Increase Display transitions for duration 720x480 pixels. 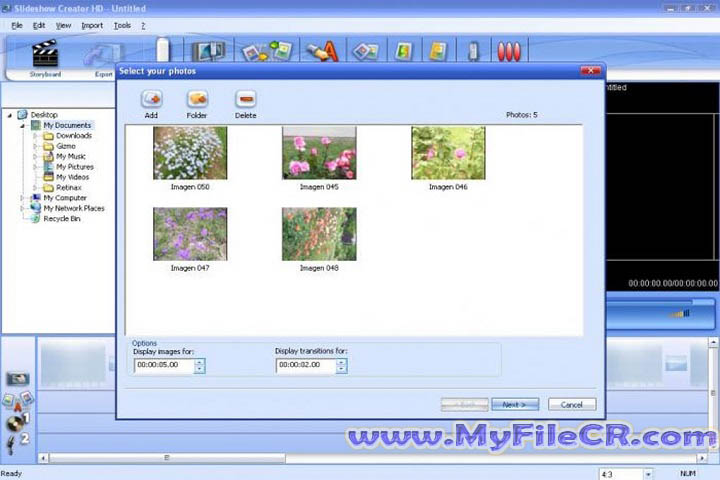coord(341,362)
